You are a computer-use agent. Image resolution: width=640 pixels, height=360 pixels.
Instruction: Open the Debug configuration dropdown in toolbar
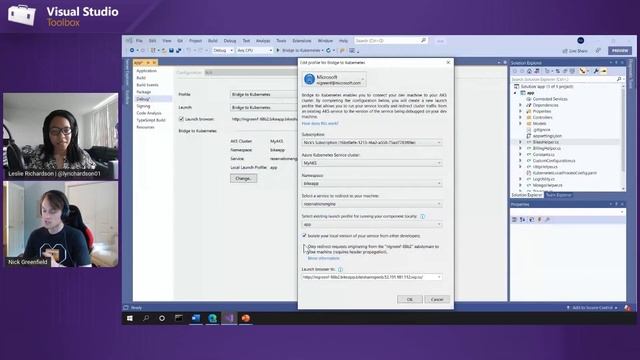point(223,50)
